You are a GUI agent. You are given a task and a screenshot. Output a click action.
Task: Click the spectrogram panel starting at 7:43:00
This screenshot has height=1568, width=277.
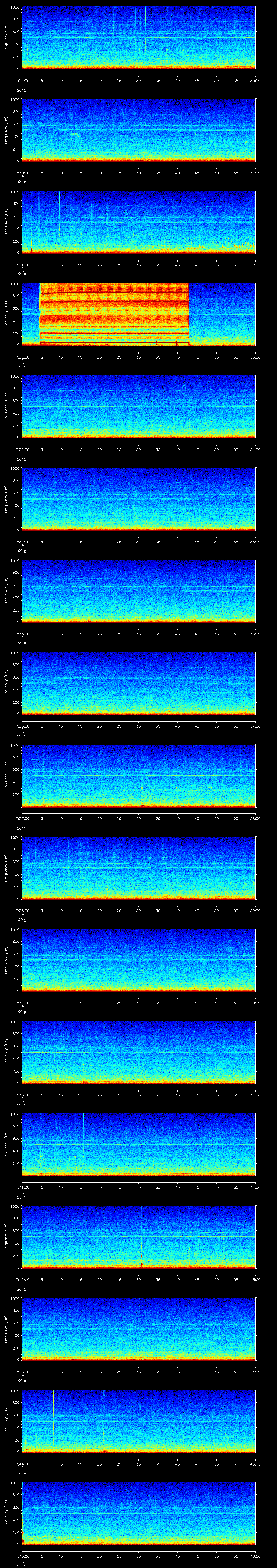coord(138,1329)
